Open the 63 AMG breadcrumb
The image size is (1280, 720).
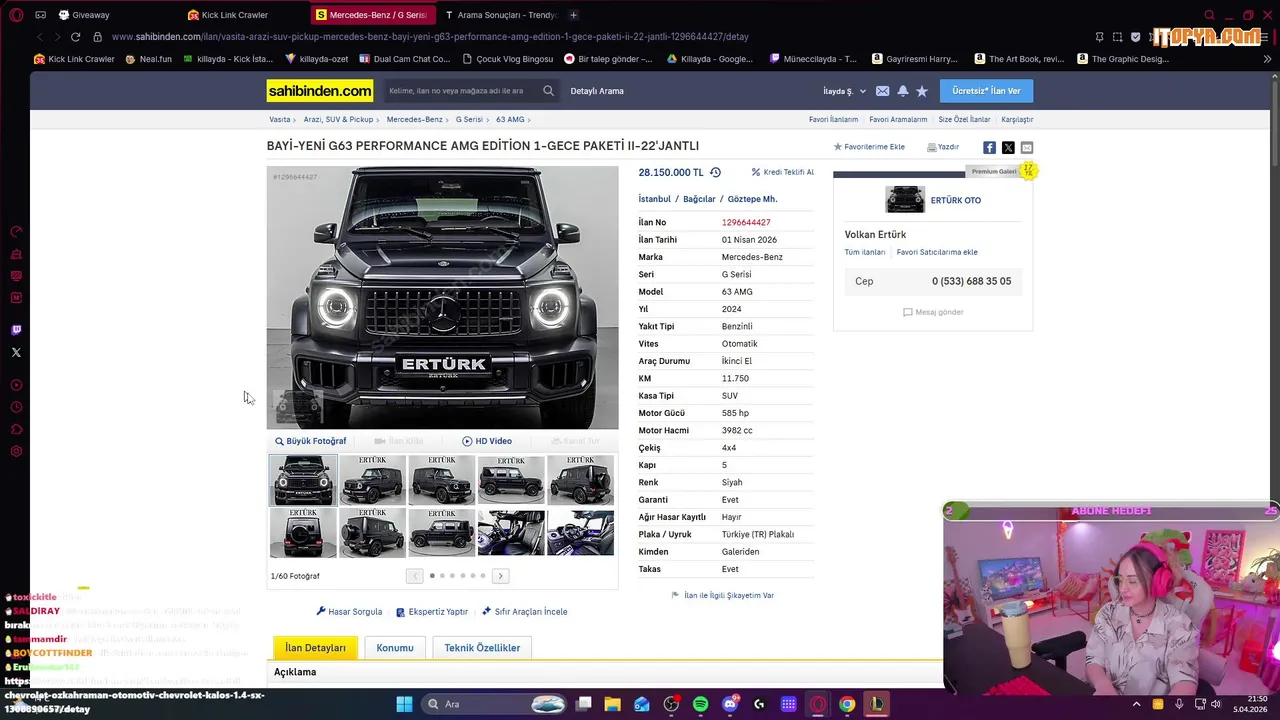pyautogui.click(x=510, y=119)
